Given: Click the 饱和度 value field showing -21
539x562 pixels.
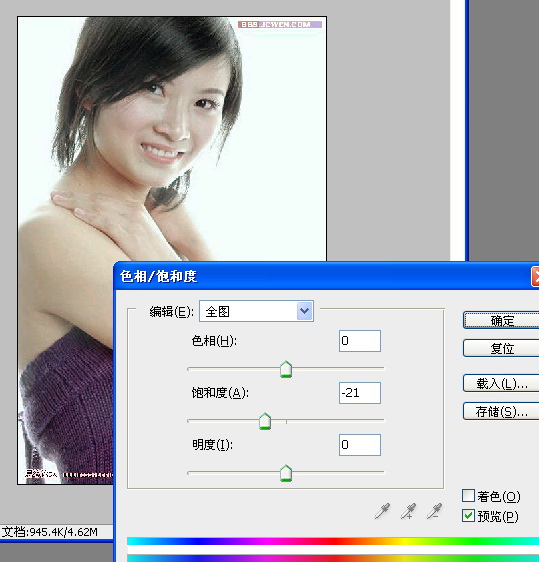Looking at the screenshot, I should 360,393.
